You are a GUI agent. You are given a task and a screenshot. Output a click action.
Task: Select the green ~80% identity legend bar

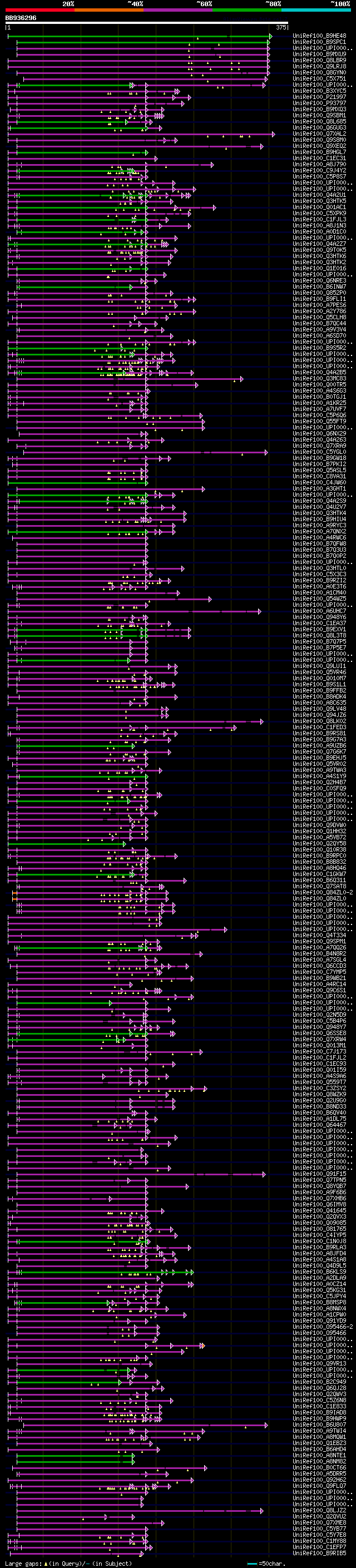coord(247,11)
